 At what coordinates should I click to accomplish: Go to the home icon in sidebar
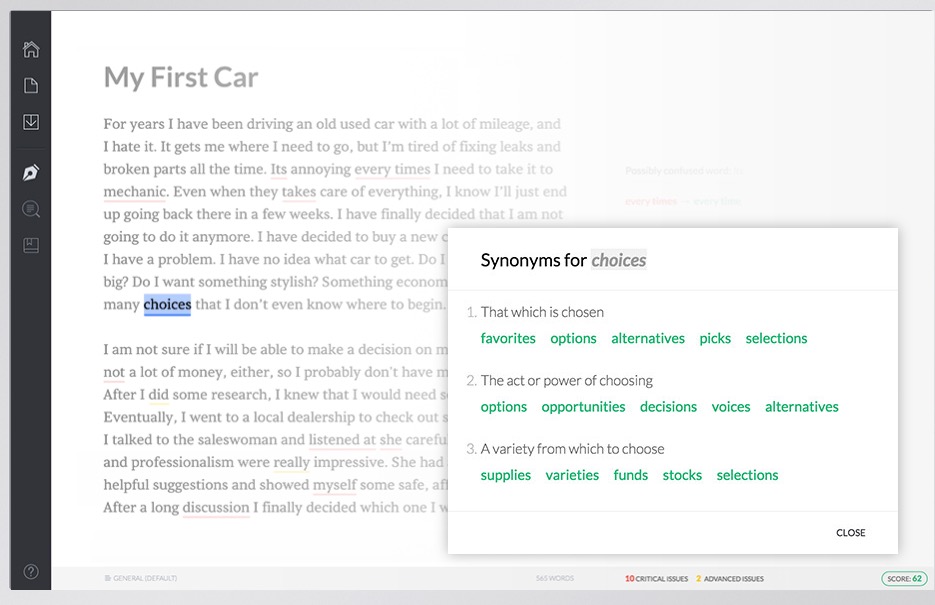point(31,49)
